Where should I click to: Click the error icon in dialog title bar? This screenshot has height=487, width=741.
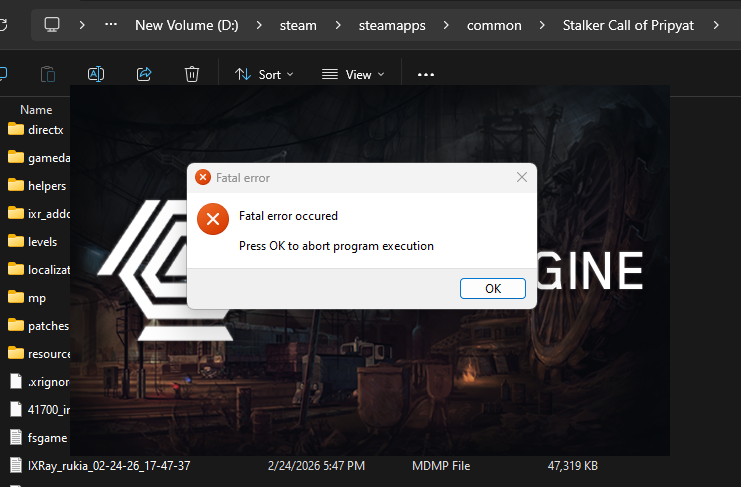[203, 177]
